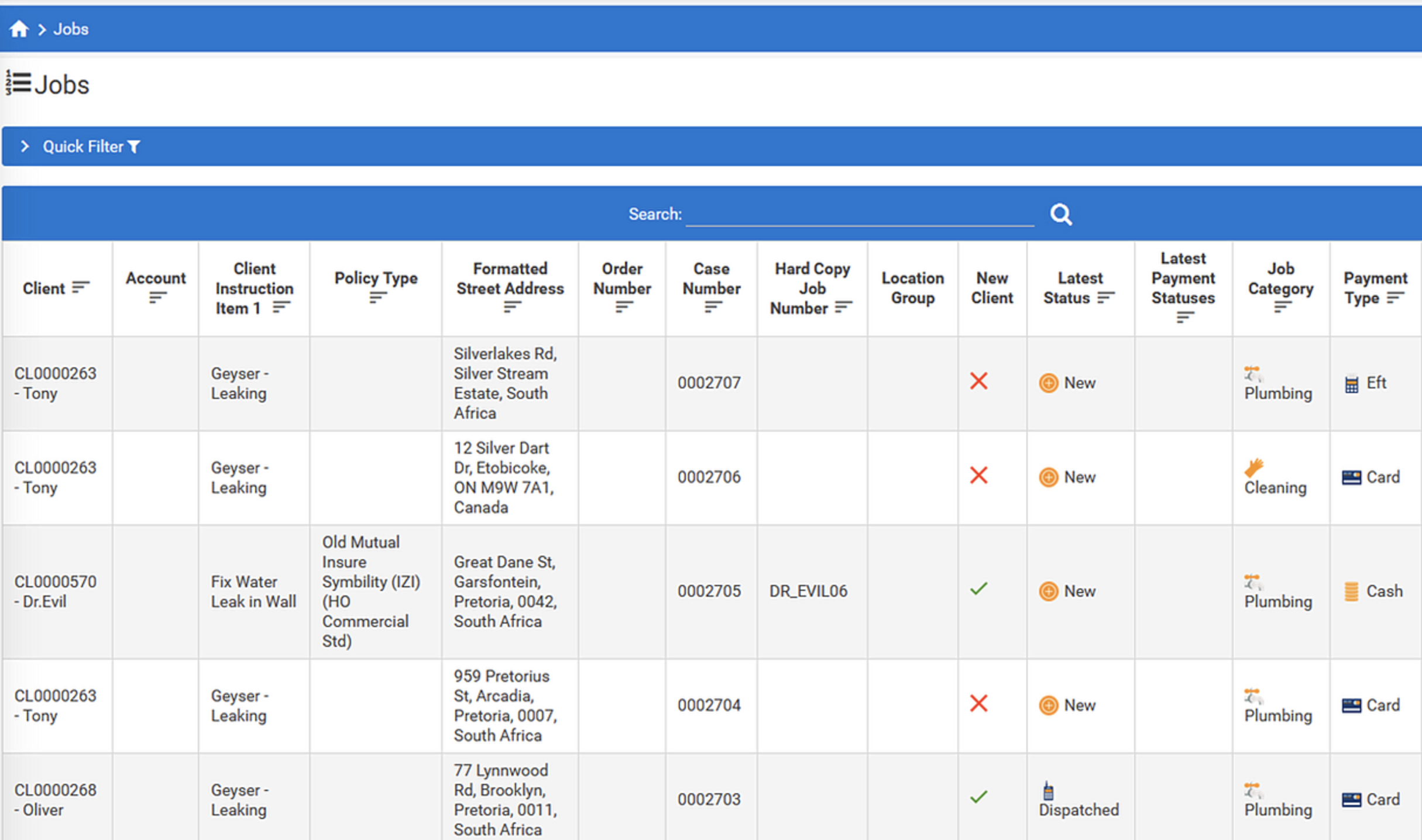Sort by the Client column
The width and height of the screenshot is (1422, 840).
coord(80,287)
